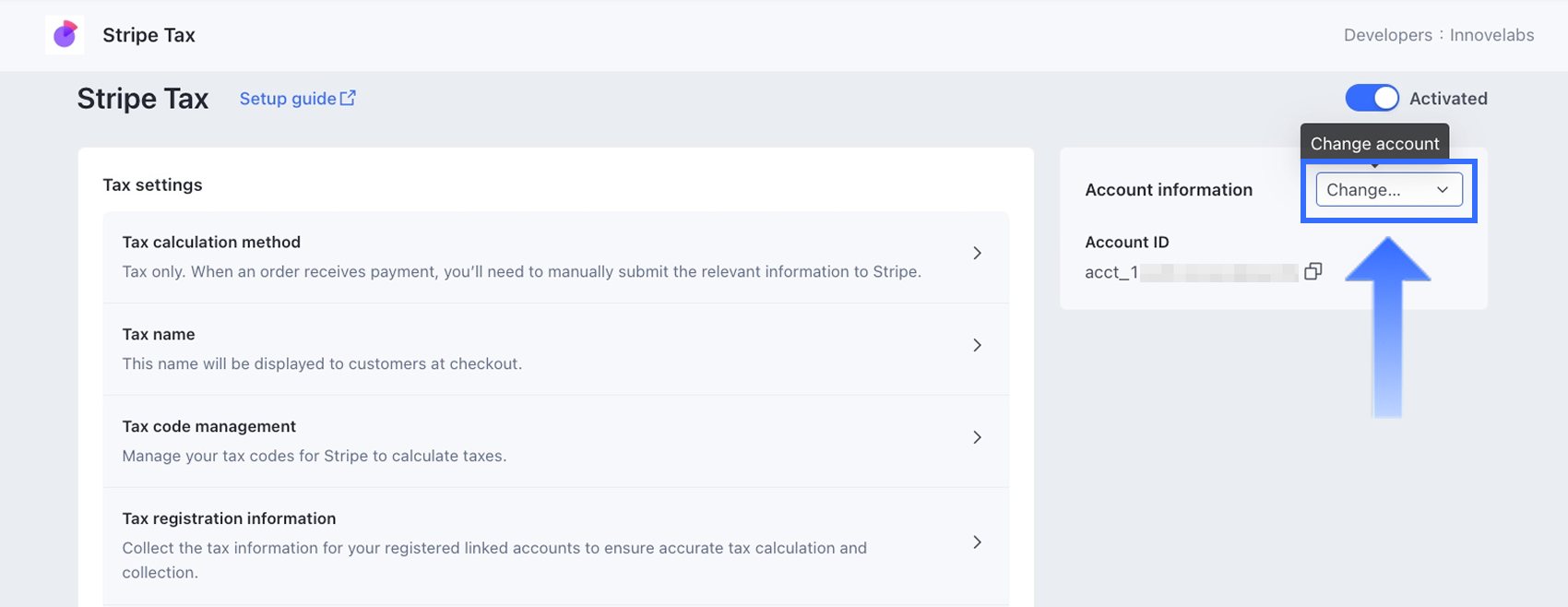Click the Activated label text
This screenshot has height=607, width=1568.
1448,99
